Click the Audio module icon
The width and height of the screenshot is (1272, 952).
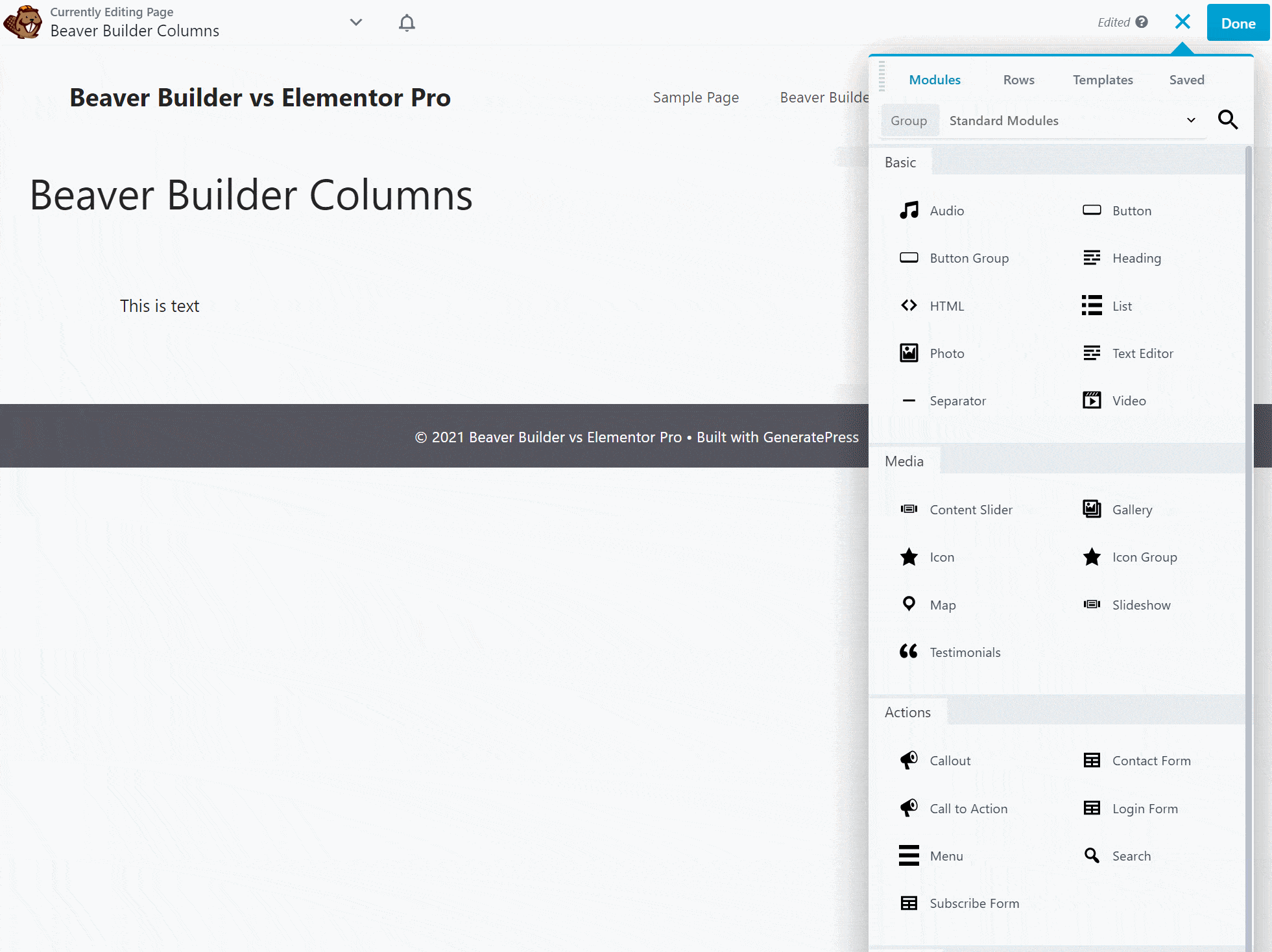[908, 210]
